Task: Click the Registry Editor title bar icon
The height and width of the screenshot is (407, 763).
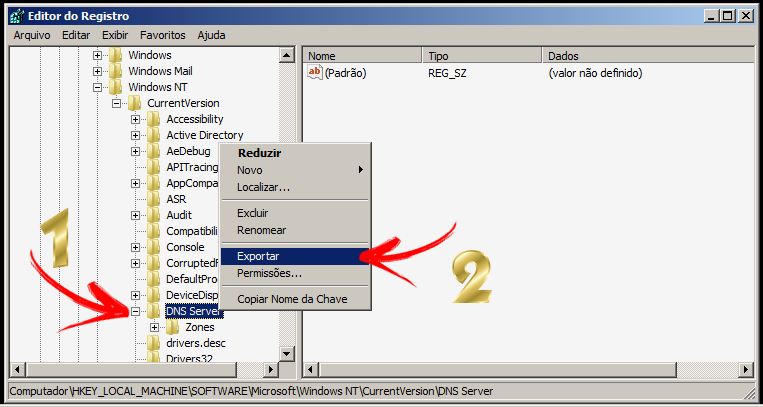Action: click(18, 16)
